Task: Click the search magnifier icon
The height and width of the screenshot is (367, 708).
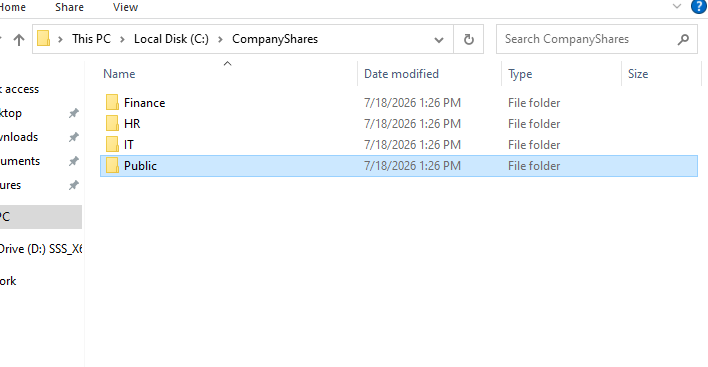Action: (x=683, y=39)
